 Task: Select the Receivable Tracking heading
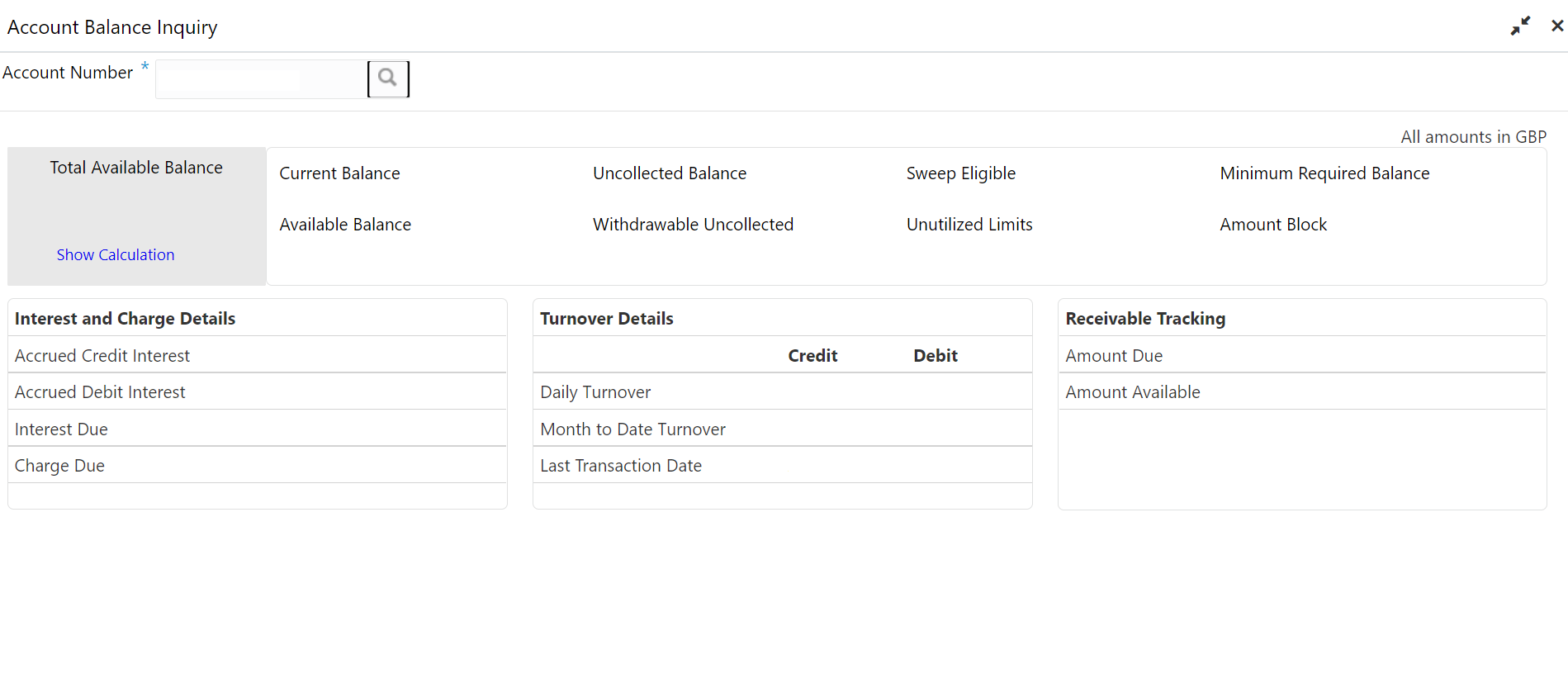pos(1145,319)
